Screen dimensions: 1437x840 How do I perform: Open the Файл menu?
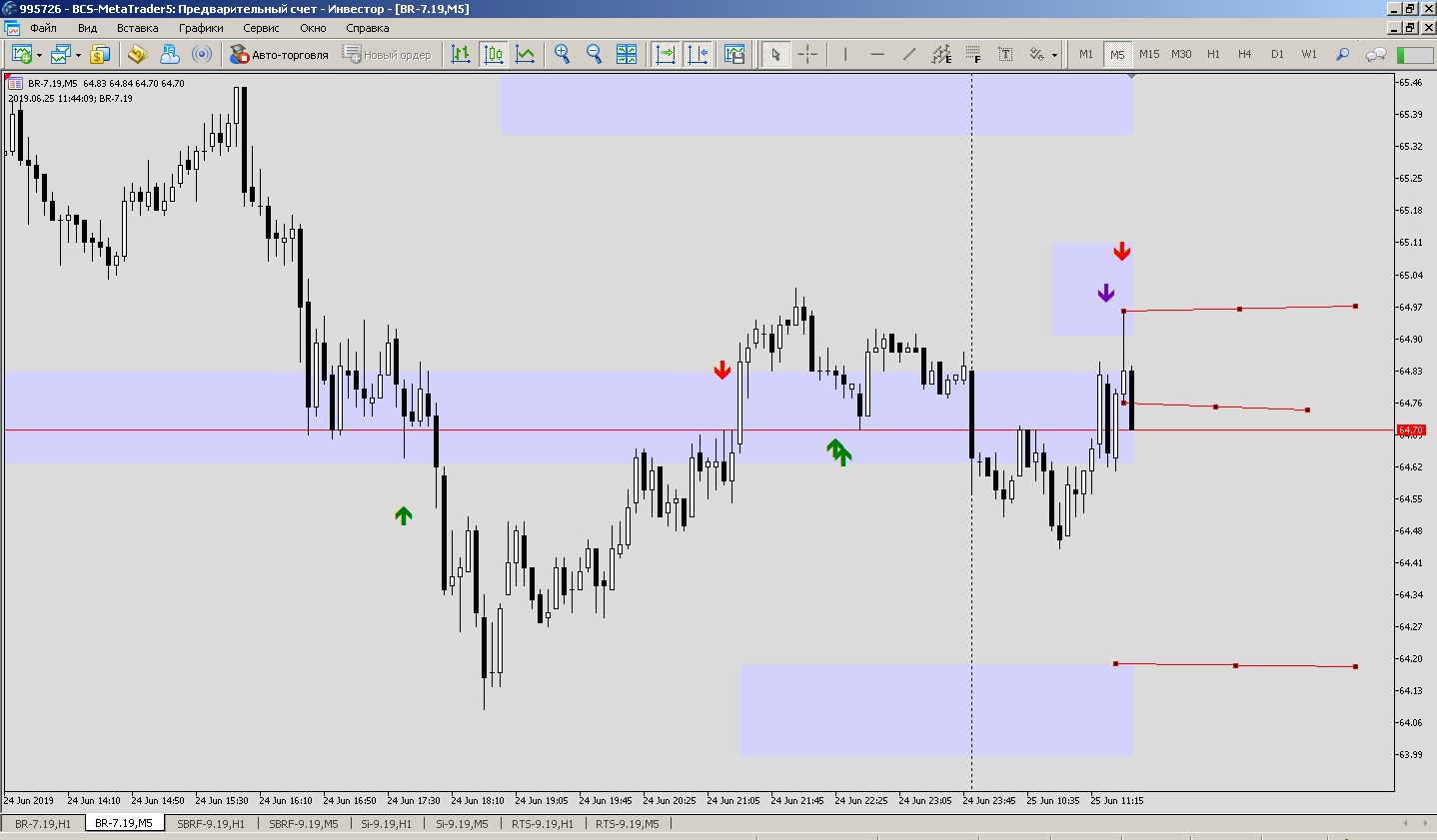pyautogui.click(x=43, y=28)
